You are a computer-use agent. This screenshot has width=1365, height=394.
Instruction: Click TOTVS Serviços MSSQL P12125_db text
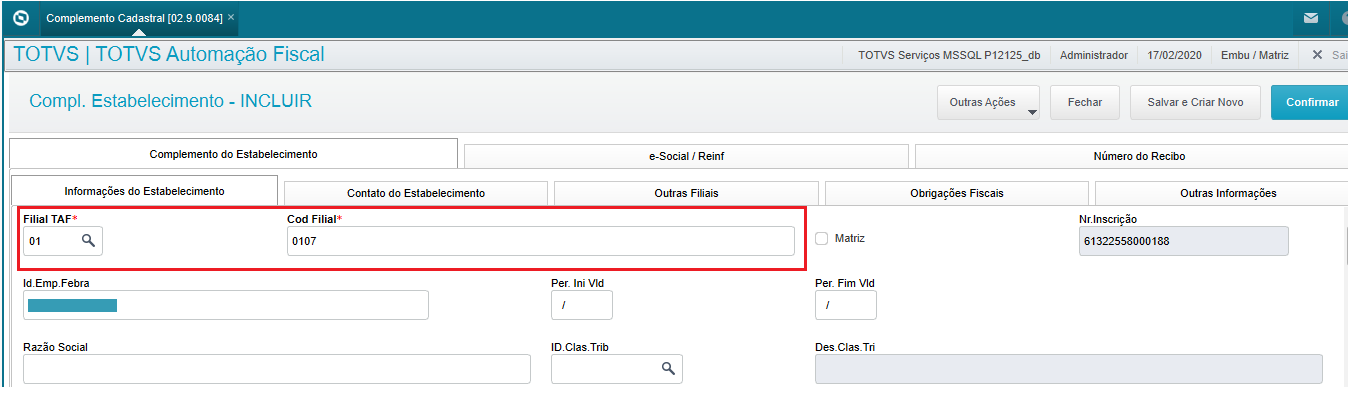[950, 55]
